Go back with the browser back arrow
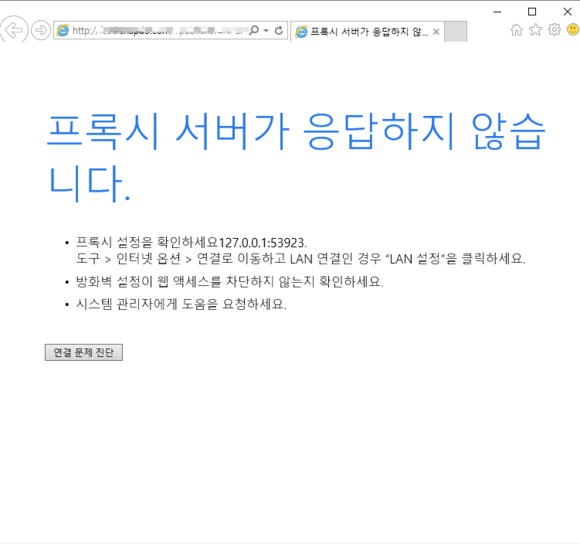Image resolution: width=580 pixels, height=544 pixels. (14, 30)
